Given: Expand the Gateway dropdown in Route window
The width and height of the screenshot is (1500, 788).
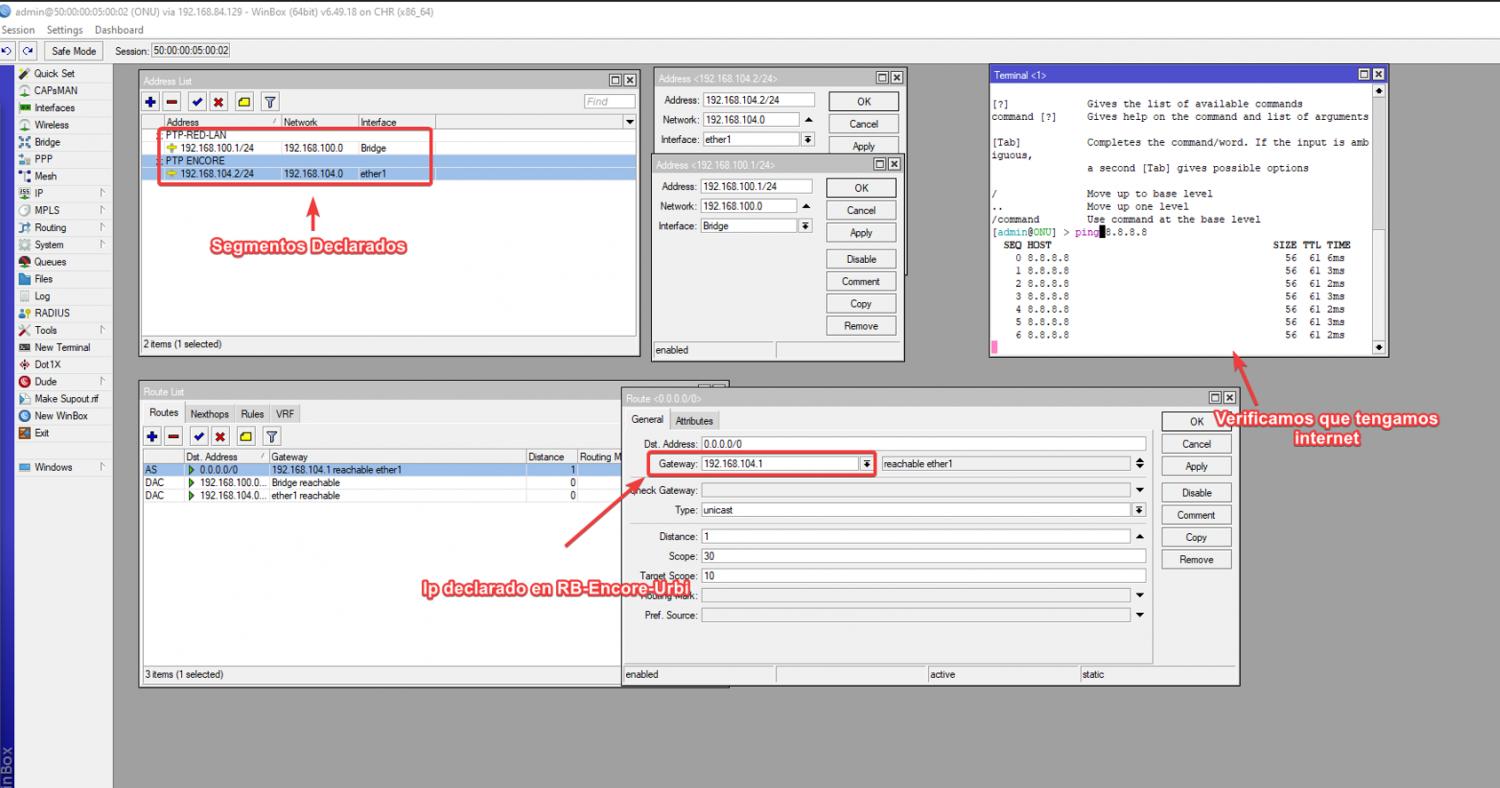Looking at the screenshot, I should [x=866, y=464].
